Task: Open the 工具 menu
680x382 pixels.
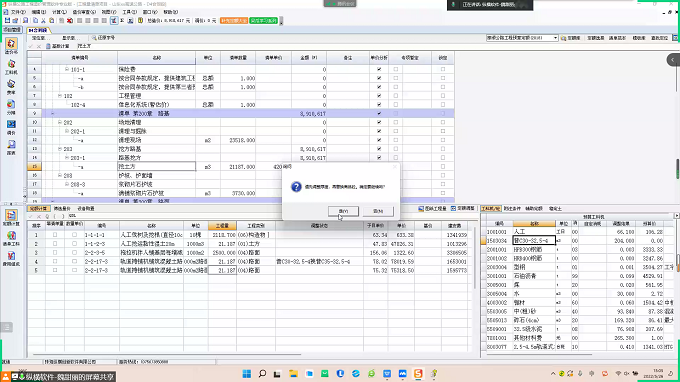Action: [x=129, y=12]
